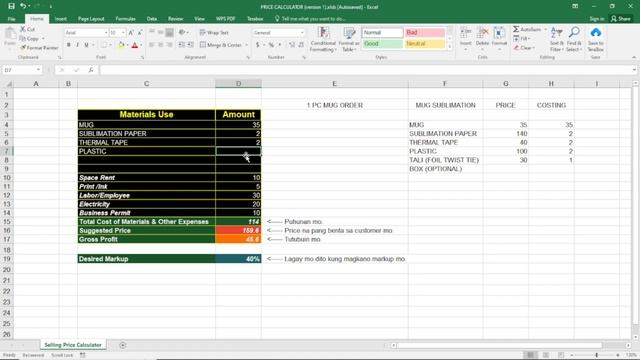Apply percent style

click(271, 45)
